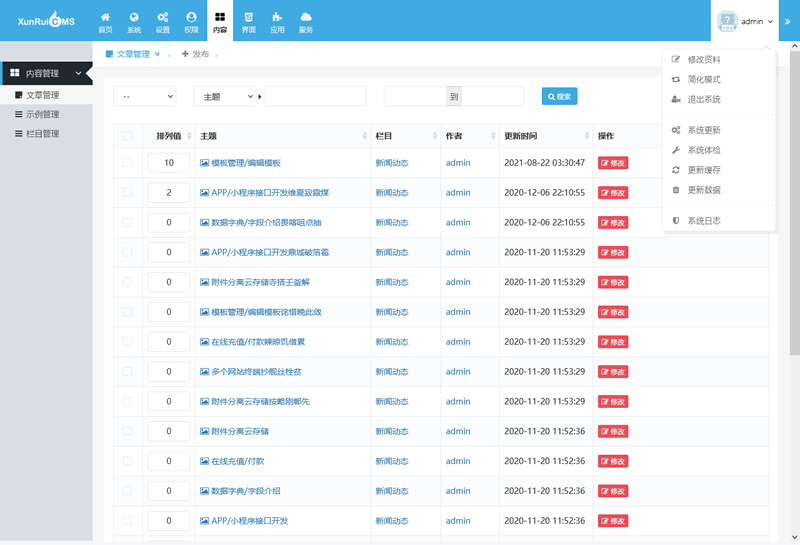Select 更新缓存 from the admin menu
This screenshot has width=800, height=545.
(x=703, y=170)
